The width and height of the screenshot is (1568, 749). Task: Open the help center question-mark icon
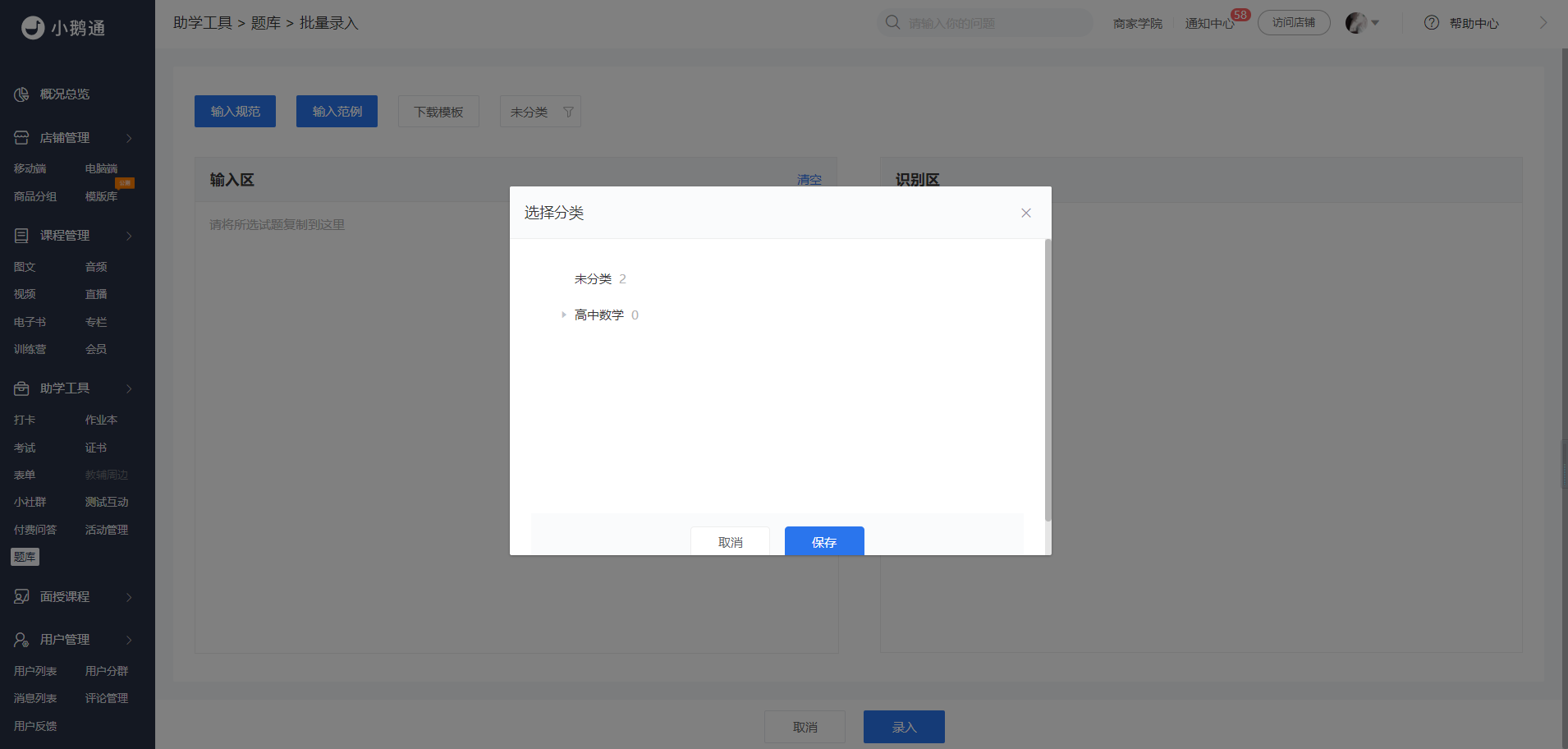(1432, 23)
